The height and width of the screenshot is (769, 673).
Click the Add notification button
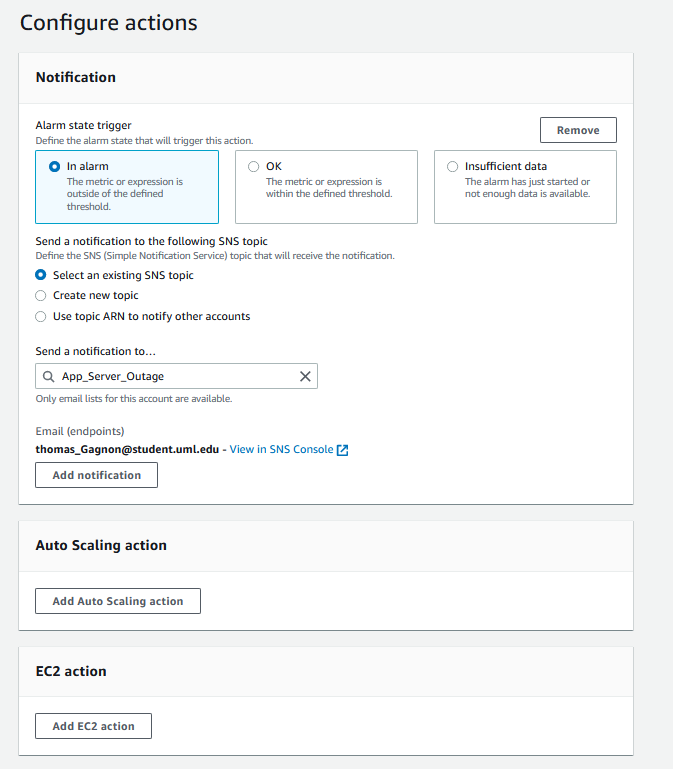pyautogui.click(x=96, y=475)
